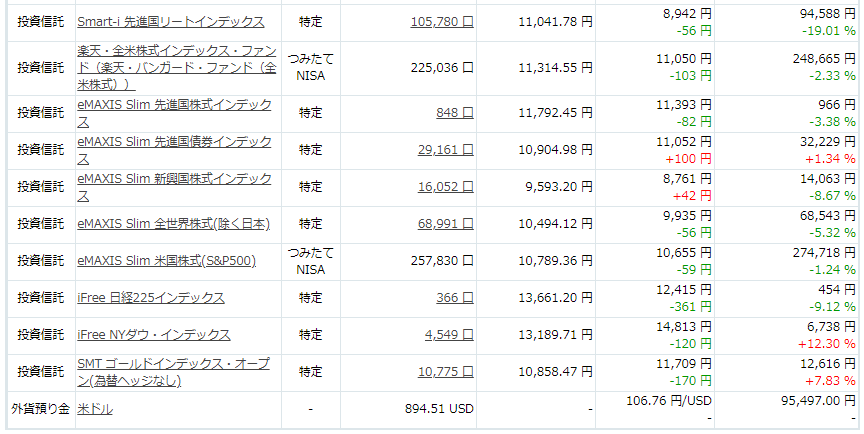Open 米ドル foreign currency deposit link

pyautogui.click(x=95, y=409)
